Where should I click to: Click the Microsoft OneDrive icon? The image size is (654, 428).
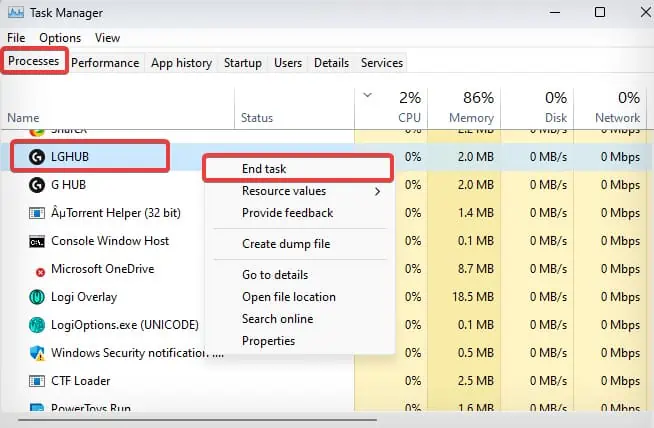(x=40, y=272)
